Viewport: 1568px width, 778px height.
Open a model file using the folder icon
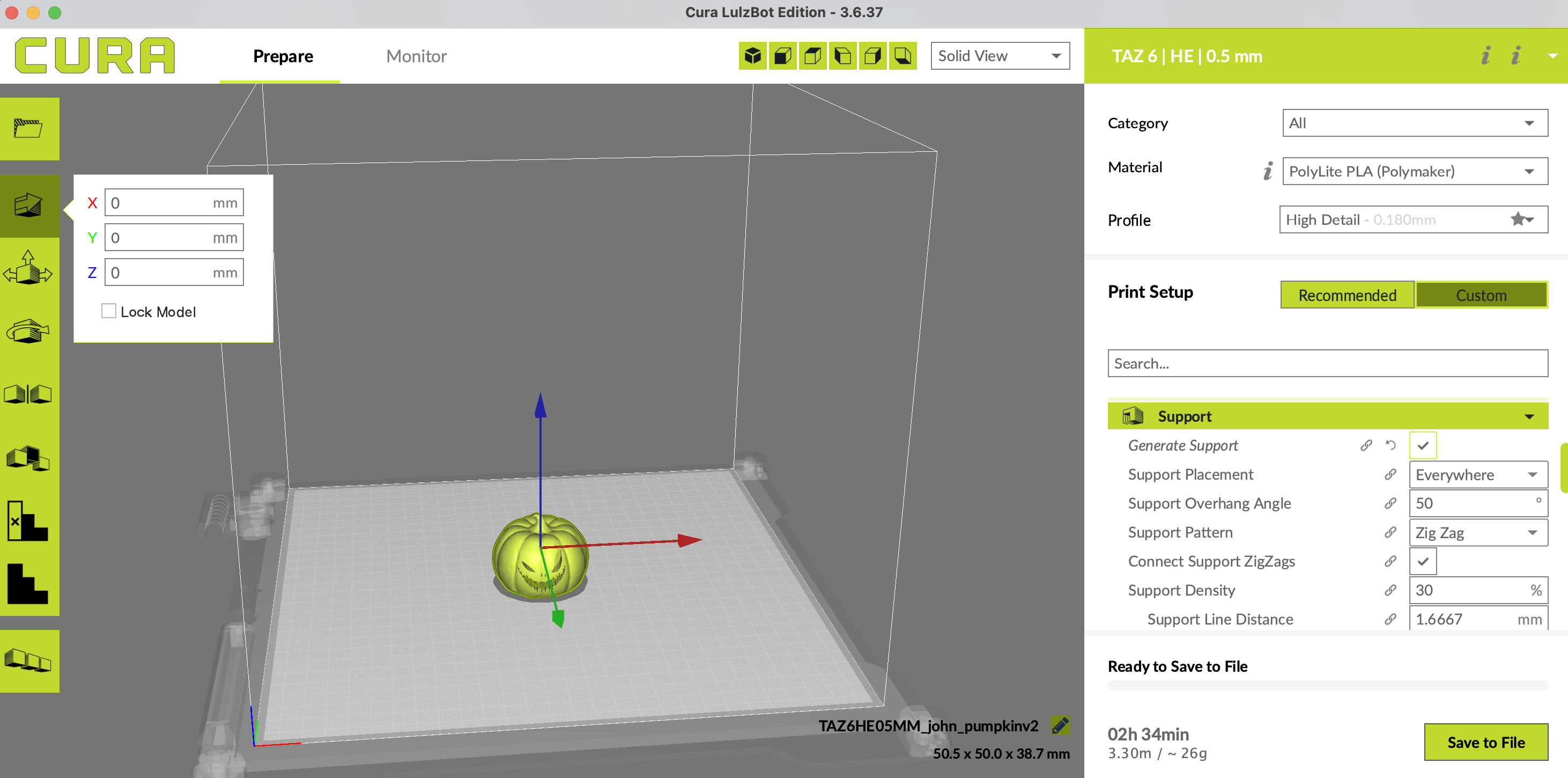tap(29, 128)
